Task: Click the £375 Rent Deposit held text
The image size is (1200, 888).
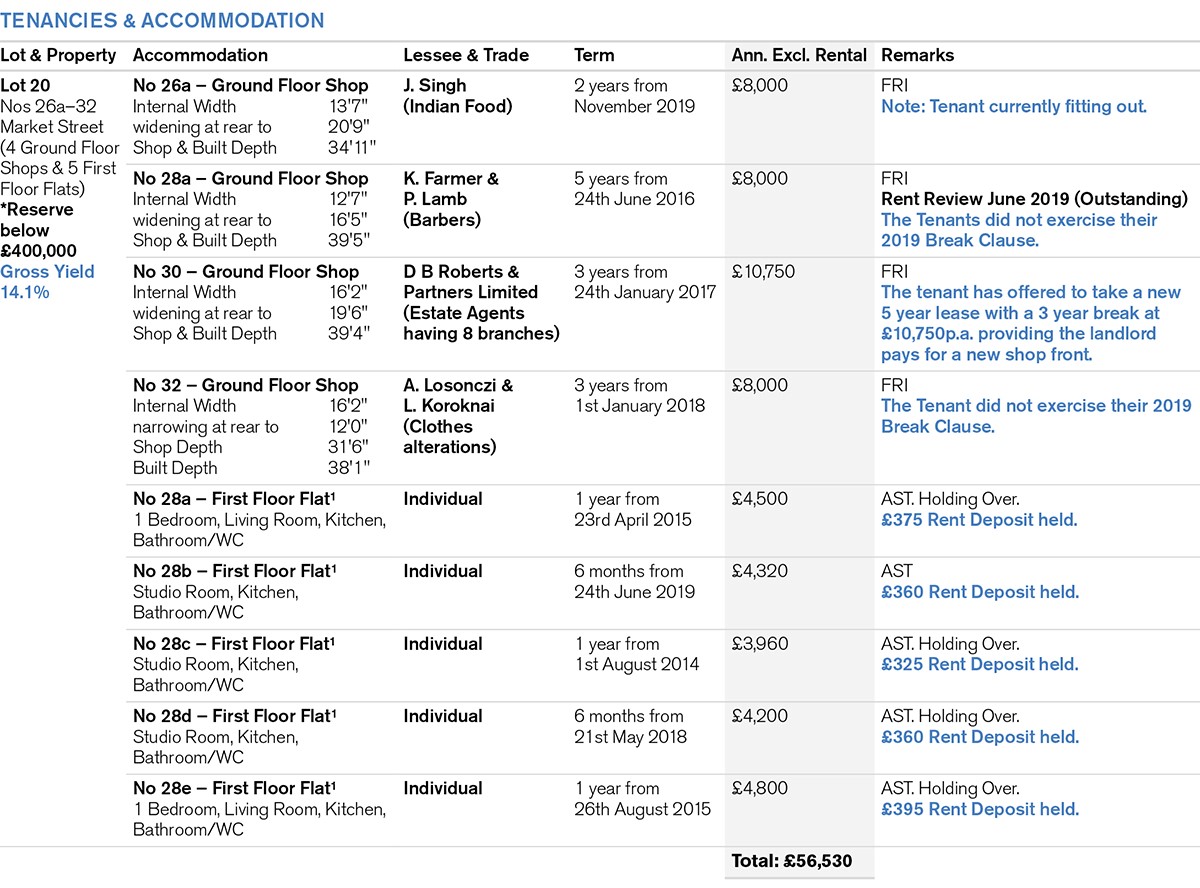Action: point(979,519)
